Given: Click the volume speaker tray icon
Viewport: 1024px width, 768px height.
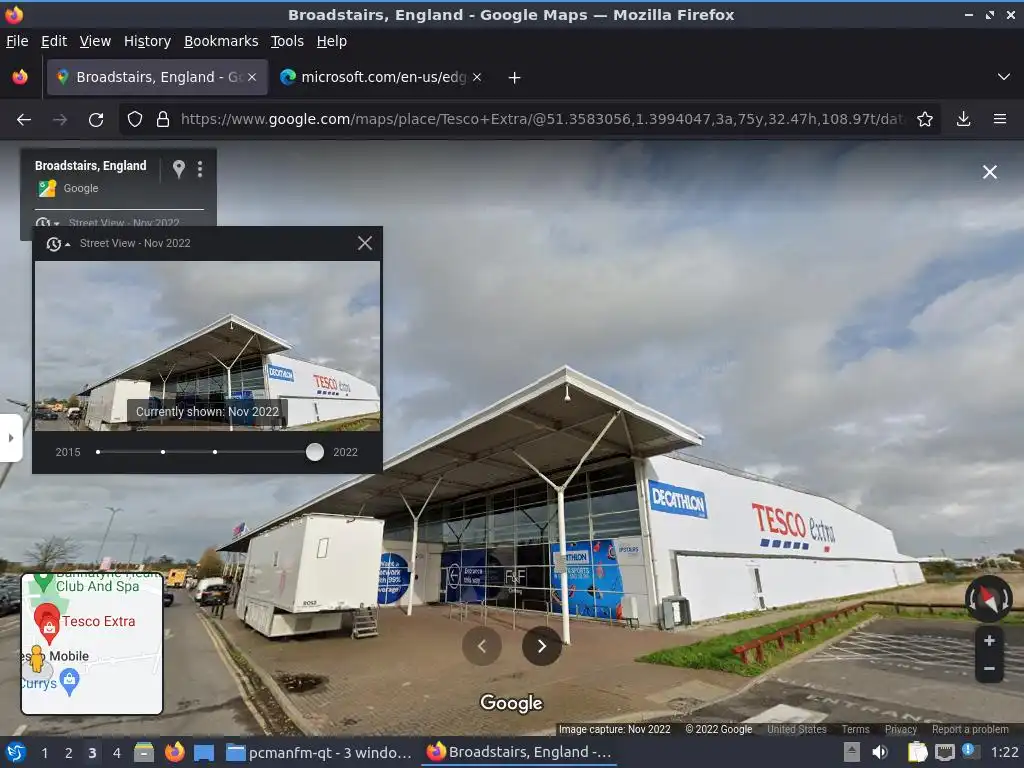Looking at the screenshot, I should [880, 752].
